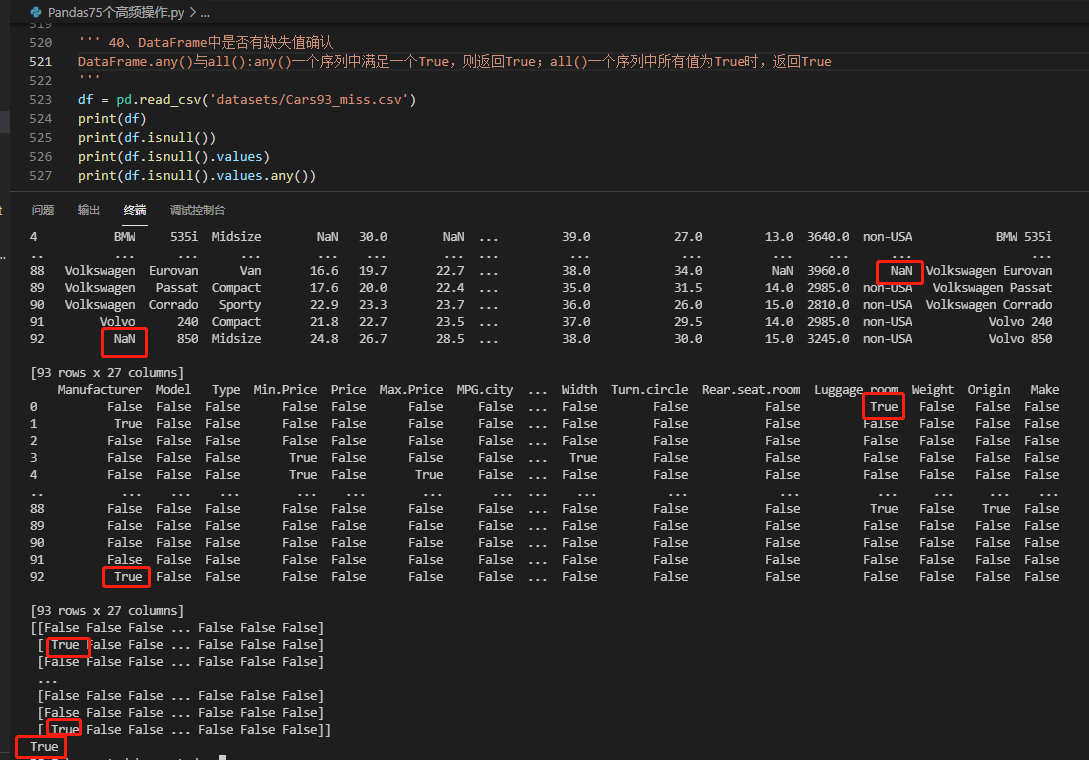Click the Turn.circle column header
The width and height of the screenshot is (1089, 760).
pyautogui.click(x=649, y=390)
